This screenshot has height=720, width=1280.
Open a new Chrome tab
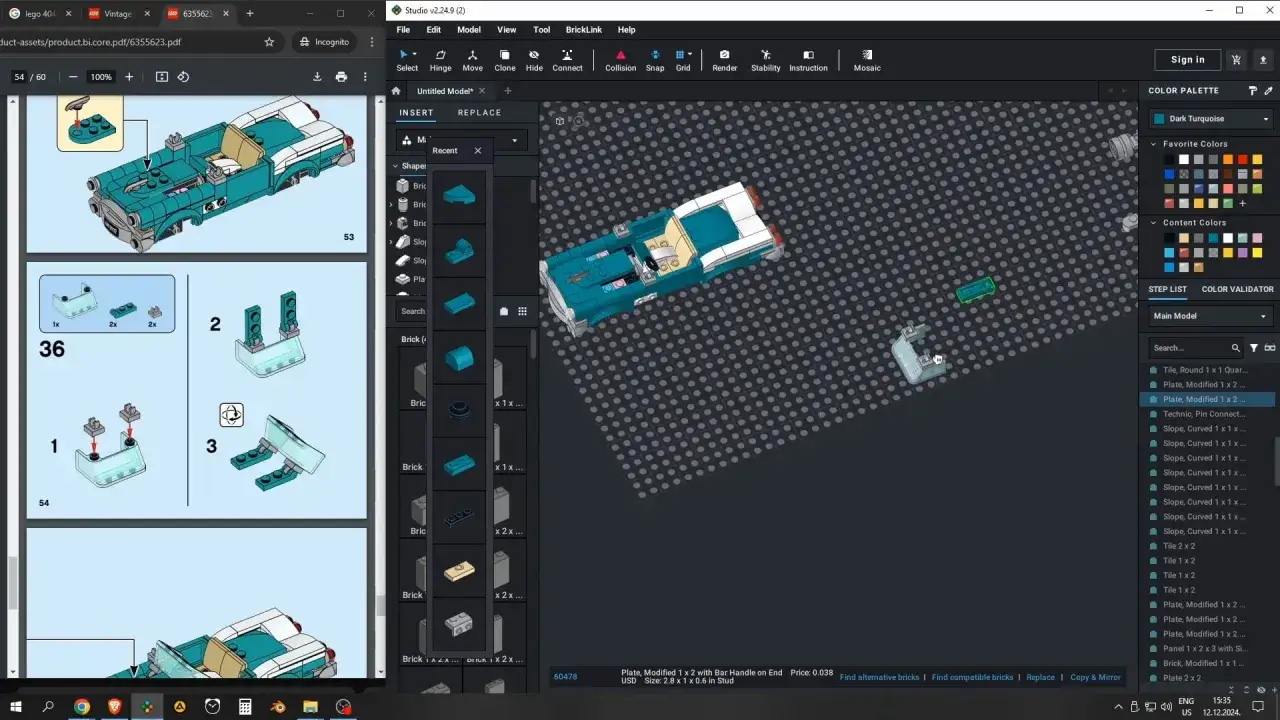[249, 14]
